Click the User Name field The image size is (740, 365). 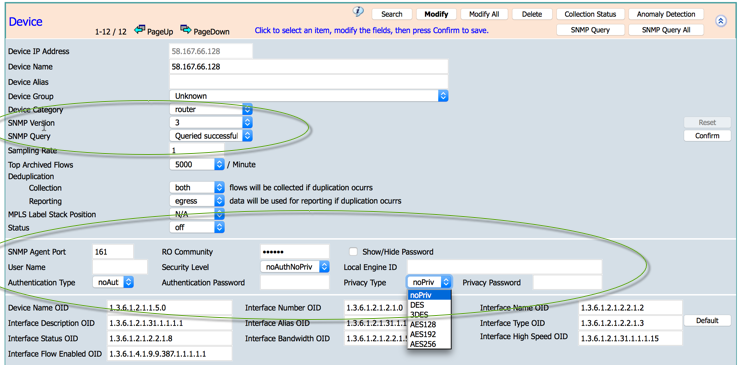click(120, 267)
